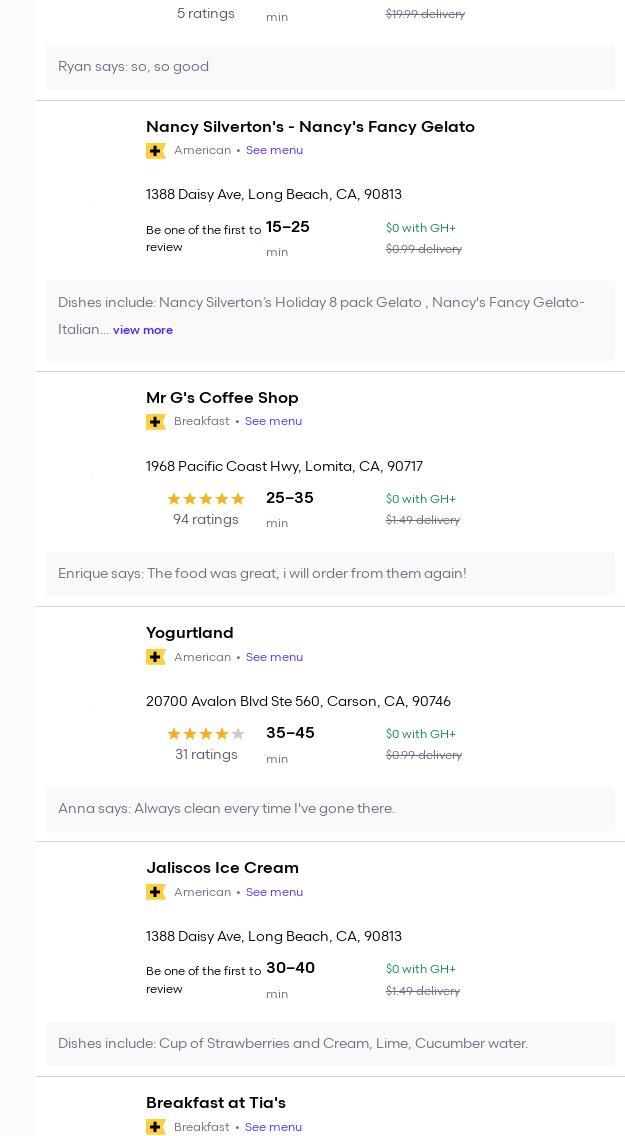This screenshot has height=1136, width=625.
Task: Open the Jaliscos Ice Cream listing
Action: point(222,868)
